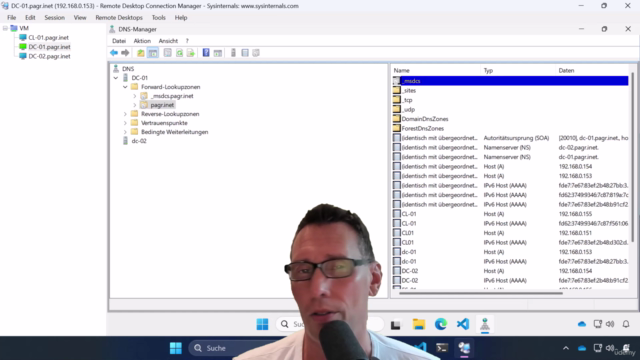Viewport: 640px width, 360px height.
Task: Click the host Windows Start button
Action: [176, 348]
